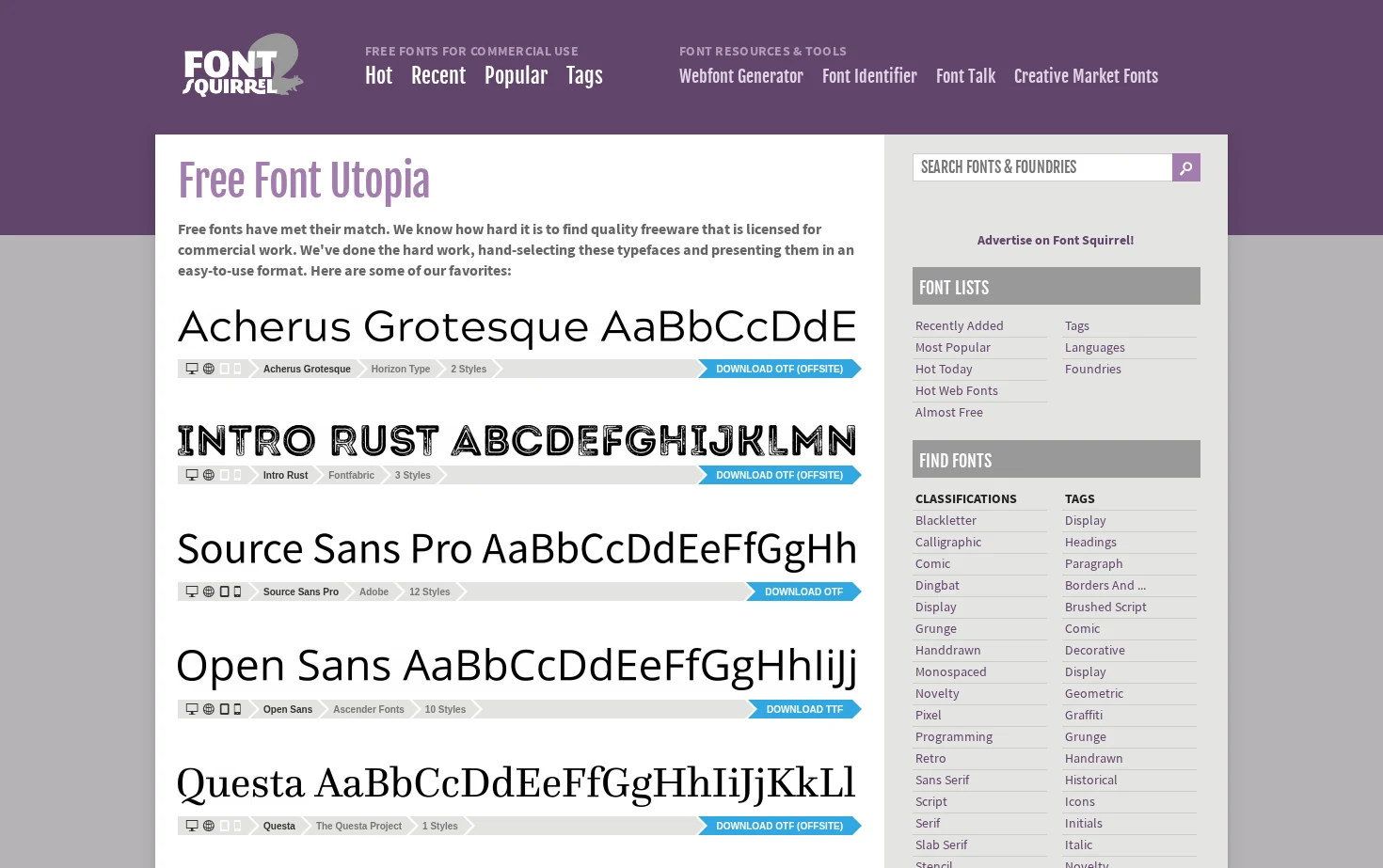The height and width of the screenshot is (868, 1383).
Task: Open the Questa sample preview
Action: 517,784
